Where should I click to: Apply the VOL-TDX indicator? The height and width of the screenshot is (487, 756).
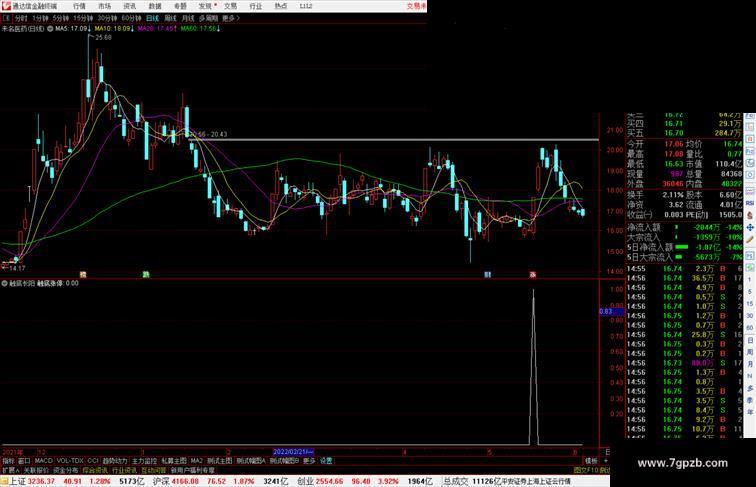click(x=70, y=461)
